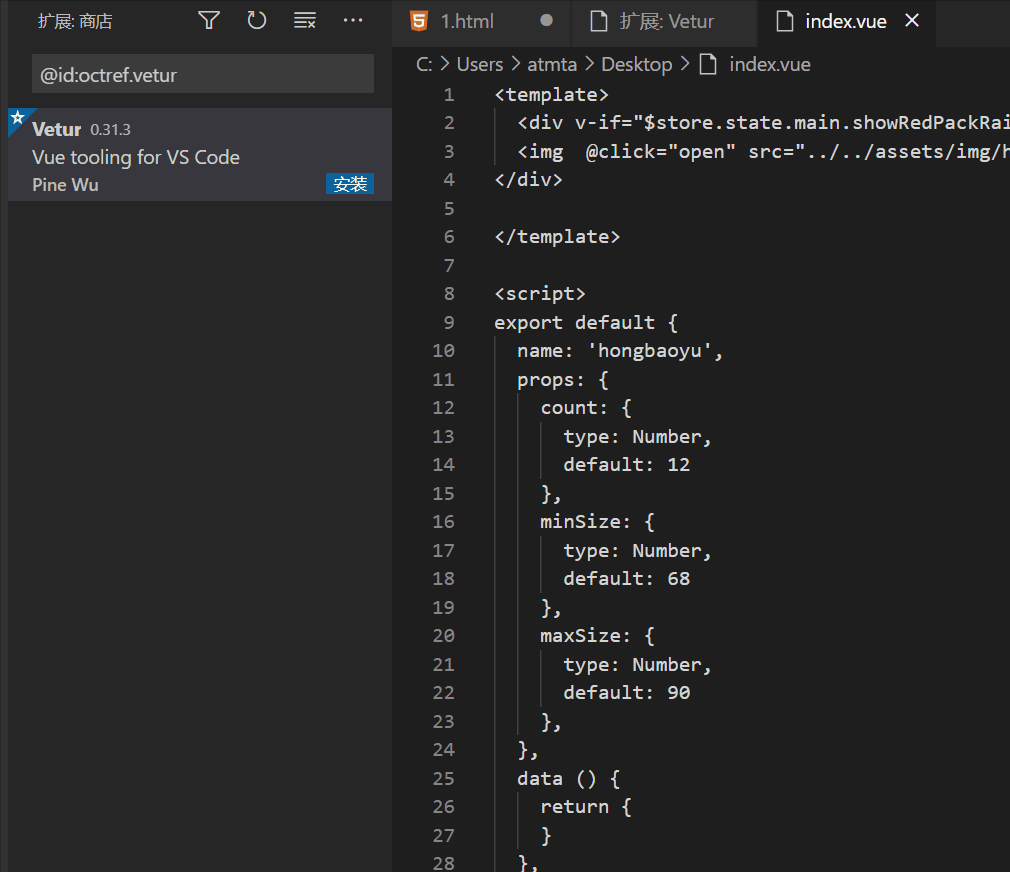Open the atmta breadcrumb segment
Image resolution: width=1010 pixels, height=872 pixels.
[x=552, y=64]
